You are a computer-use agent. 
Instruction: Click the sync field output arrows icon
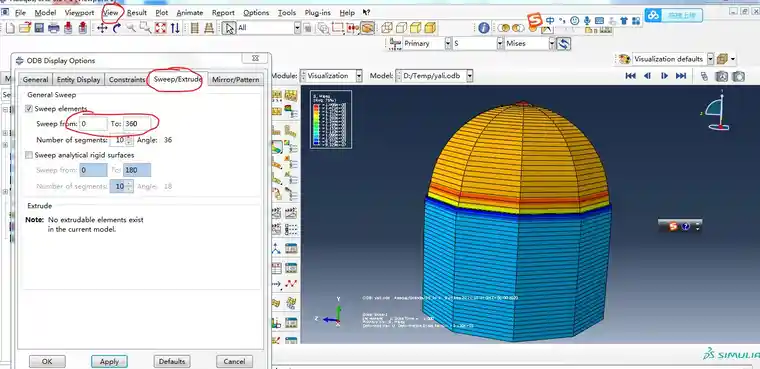[x=563, y=44]
